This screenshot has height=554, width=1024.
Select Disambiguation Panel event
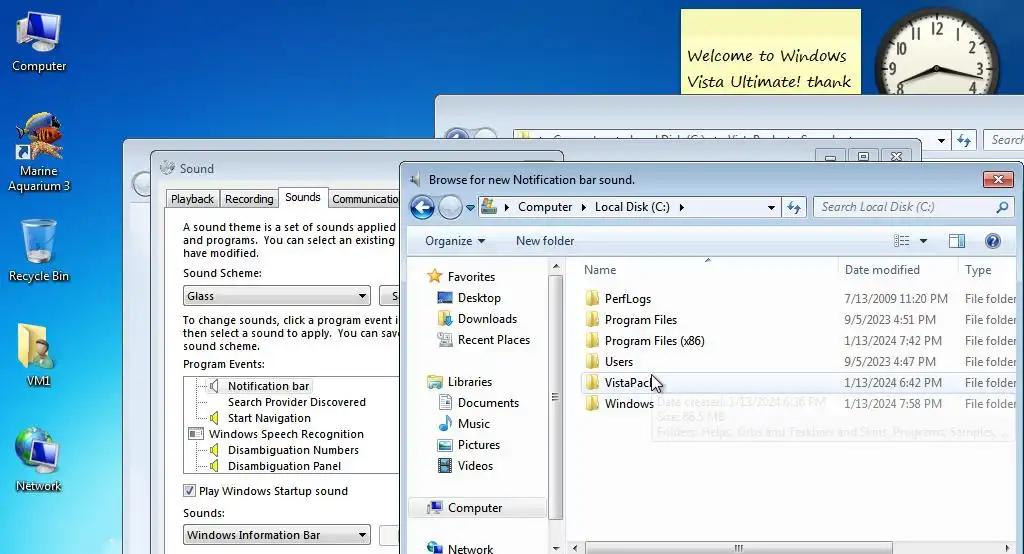[284, 466]
